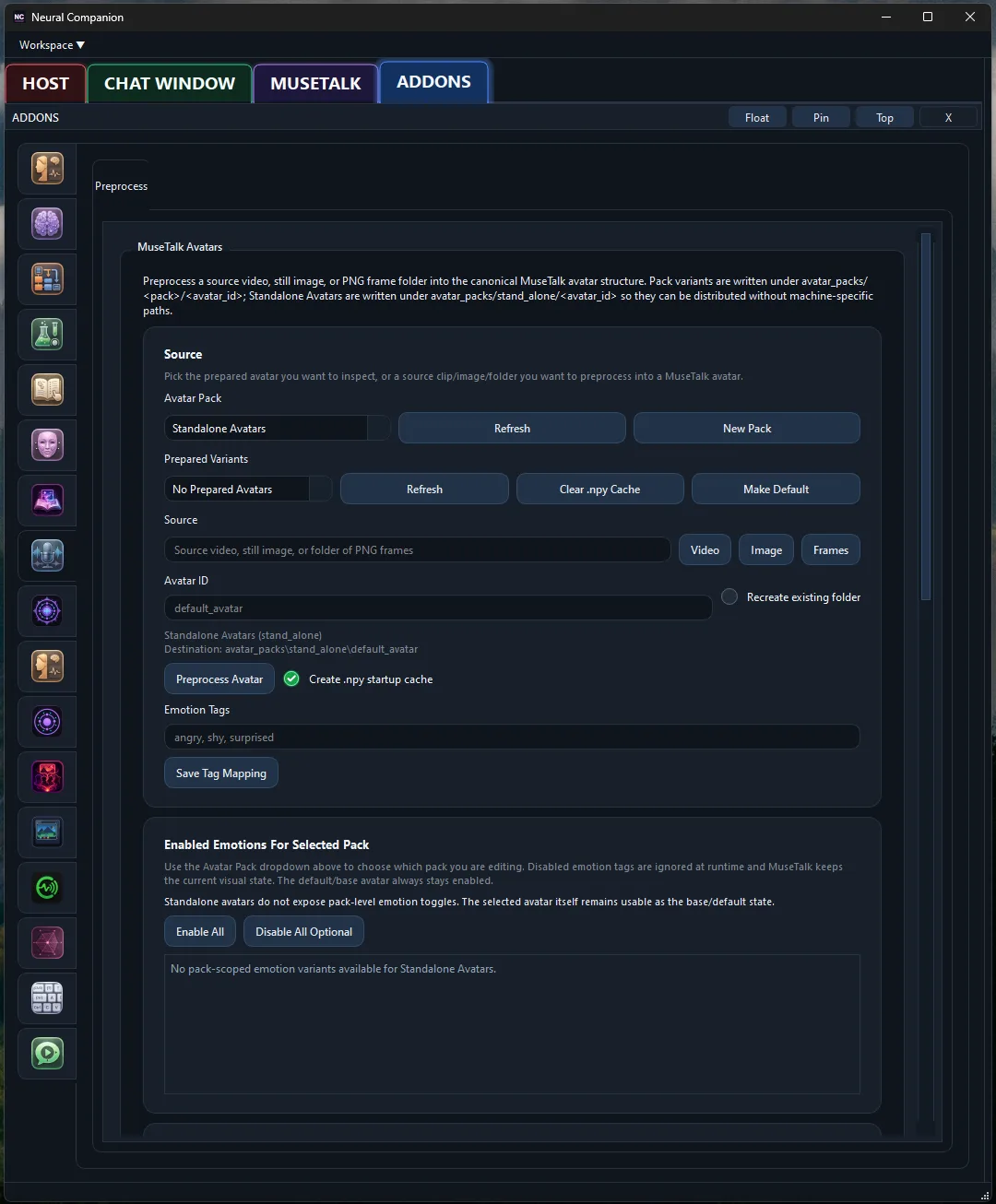Close the ADDONS panel with X
996x1204 pixels.
click(x=948, y=117)
